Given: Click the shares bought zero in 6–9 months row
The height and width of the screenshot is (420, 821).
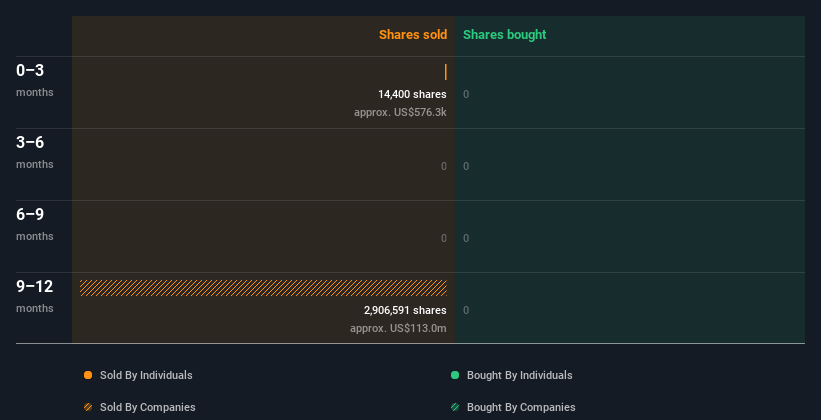Looking at the screenshot, I should tap(466, 238).
